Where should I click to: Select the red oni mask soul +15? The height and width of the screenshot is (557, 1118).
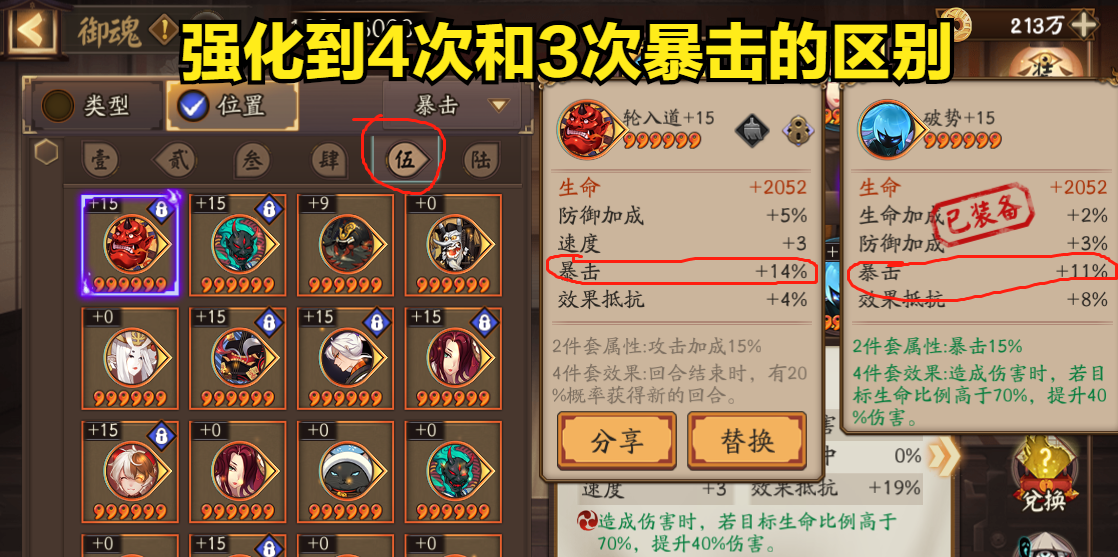pyautogui.click(x=130, y=245)
